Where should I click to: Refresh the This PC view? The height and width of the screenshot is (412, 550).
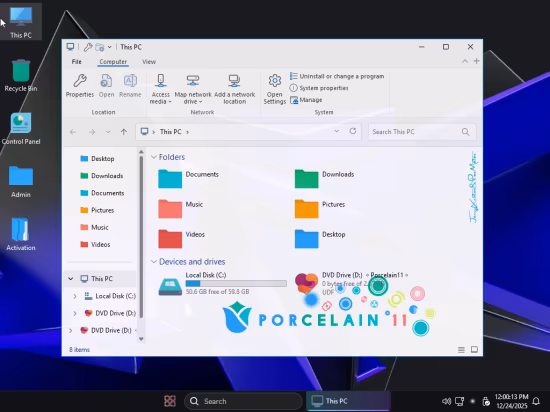[x=353, y=131]
